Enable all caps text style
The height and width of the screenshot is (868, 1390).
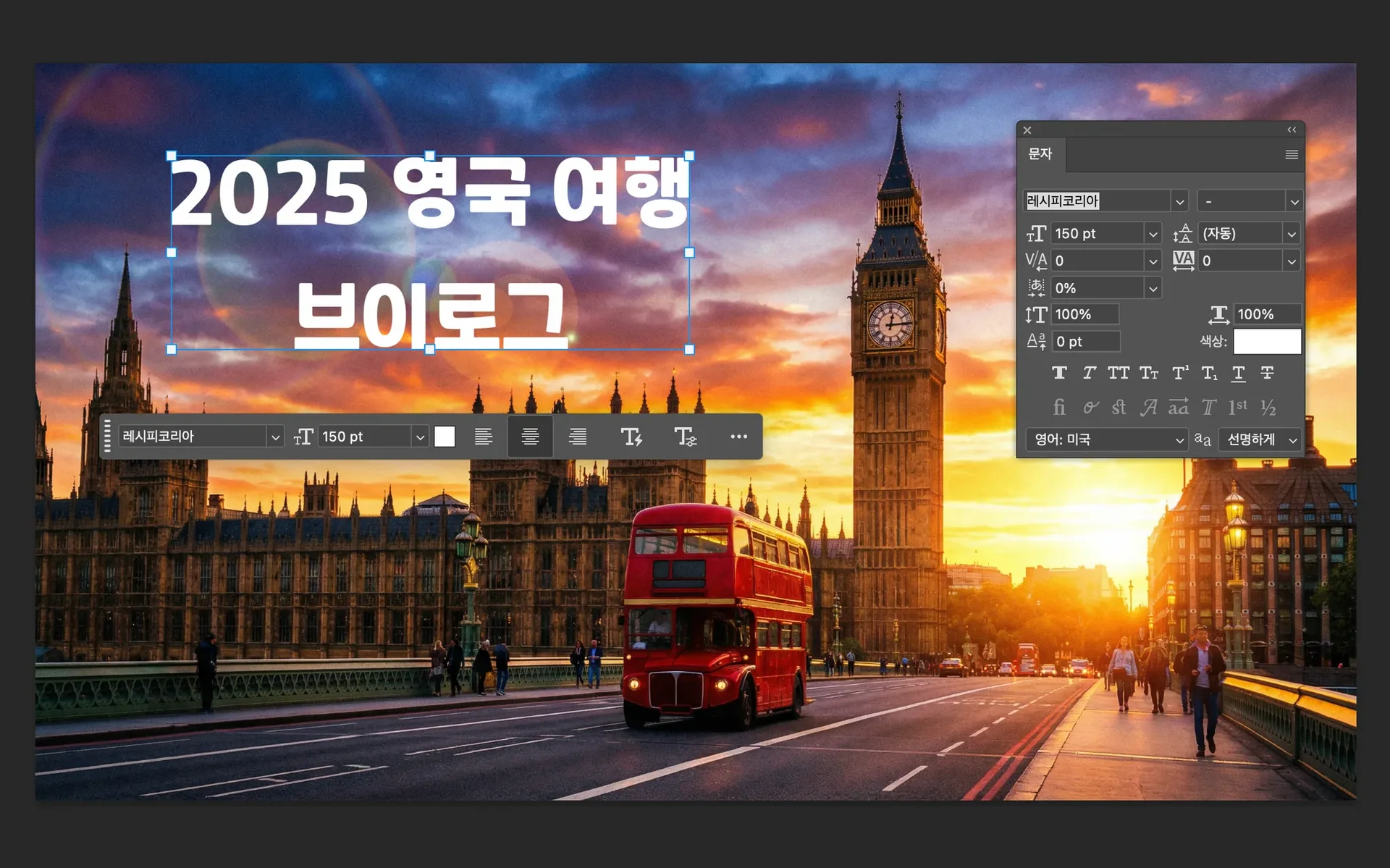[x=1119, y=373]
